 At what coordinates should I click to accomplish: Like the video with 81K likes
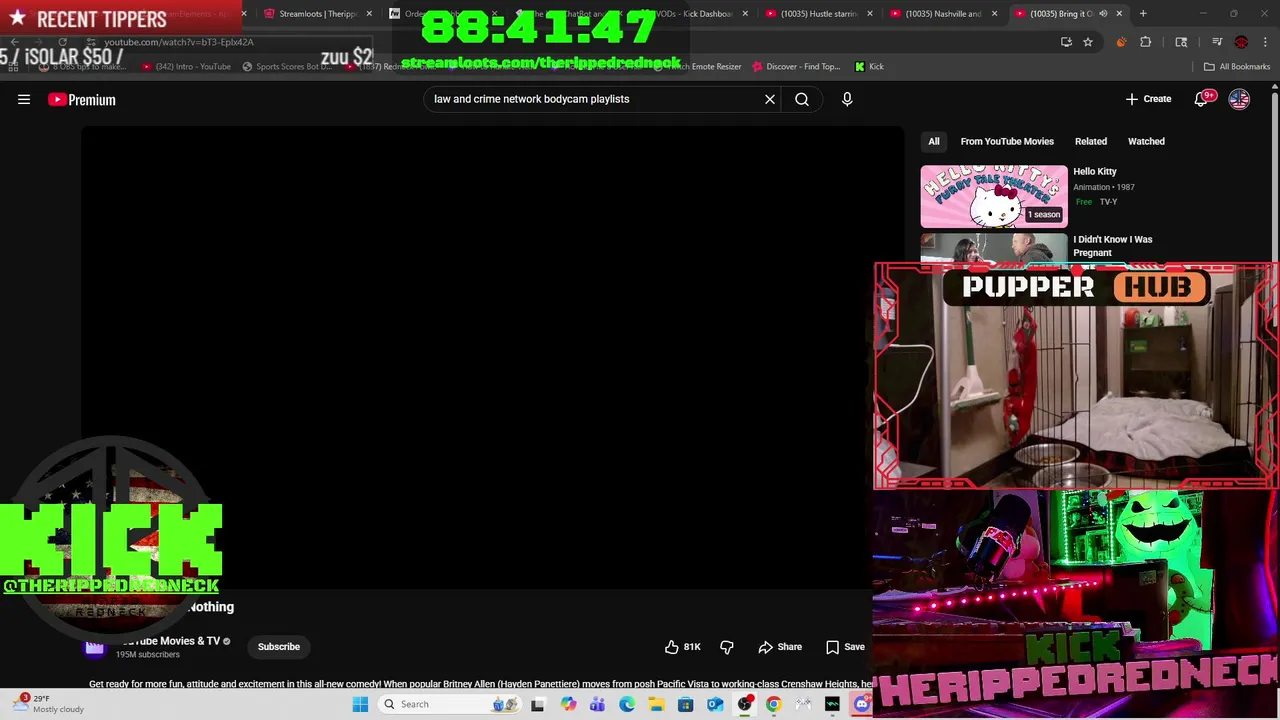tap(683, 647)
